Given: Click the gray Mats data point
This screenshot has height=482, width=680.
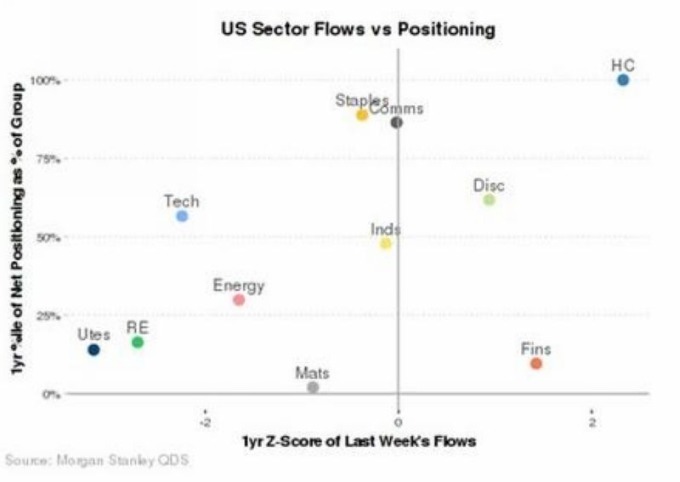Looking at the screenshot, I should point(313,387).
